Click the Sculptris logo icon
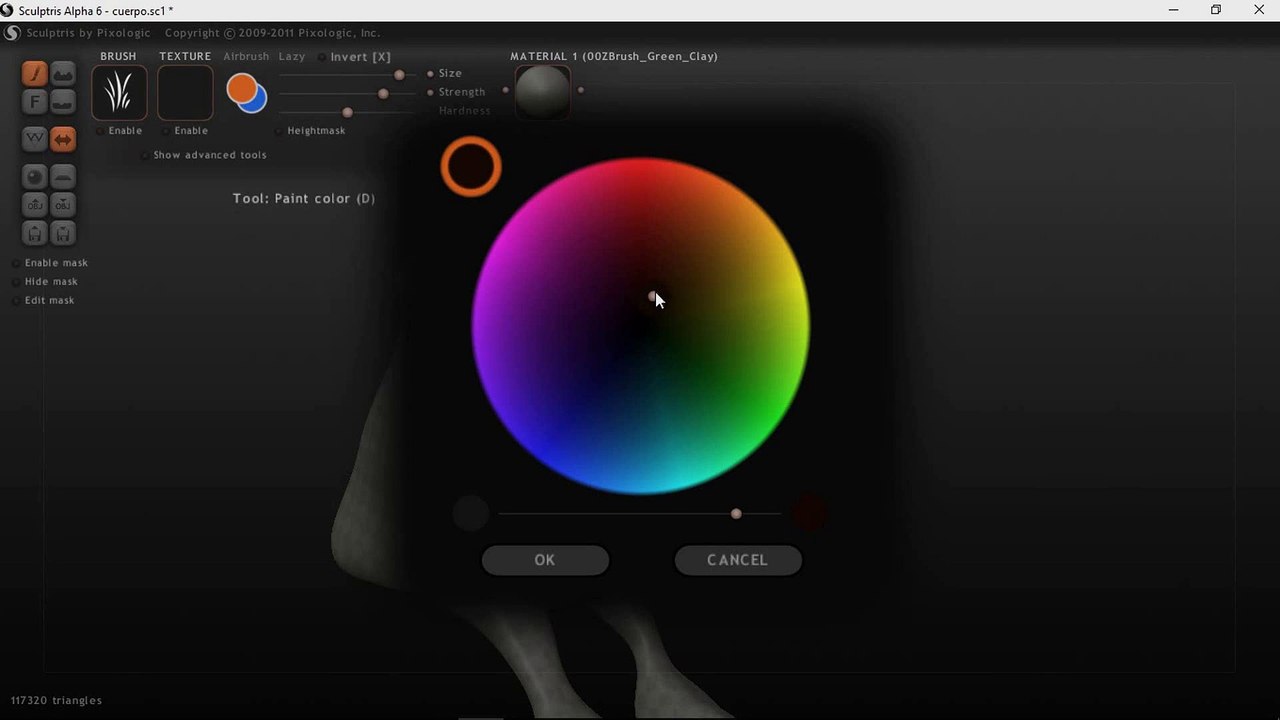1280x720 pixels. (12, 33)
